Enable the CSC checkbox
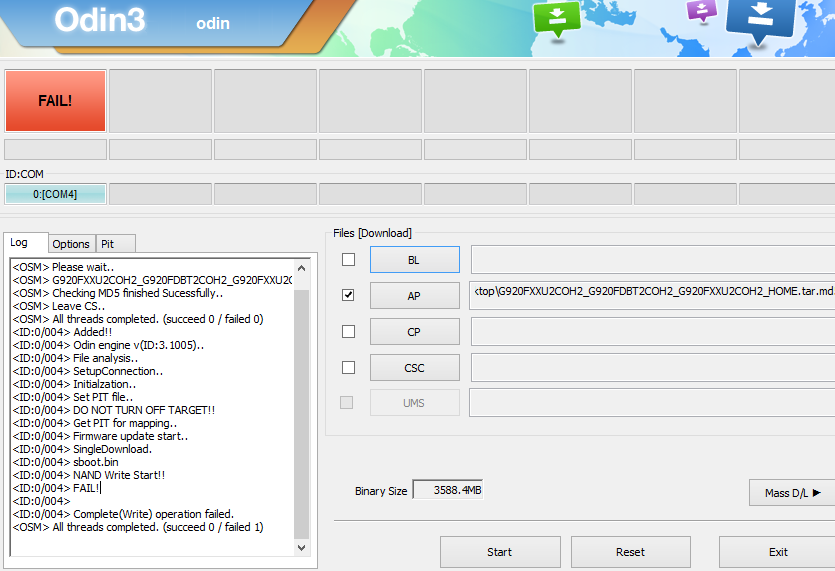 click(x=348, y=368)
